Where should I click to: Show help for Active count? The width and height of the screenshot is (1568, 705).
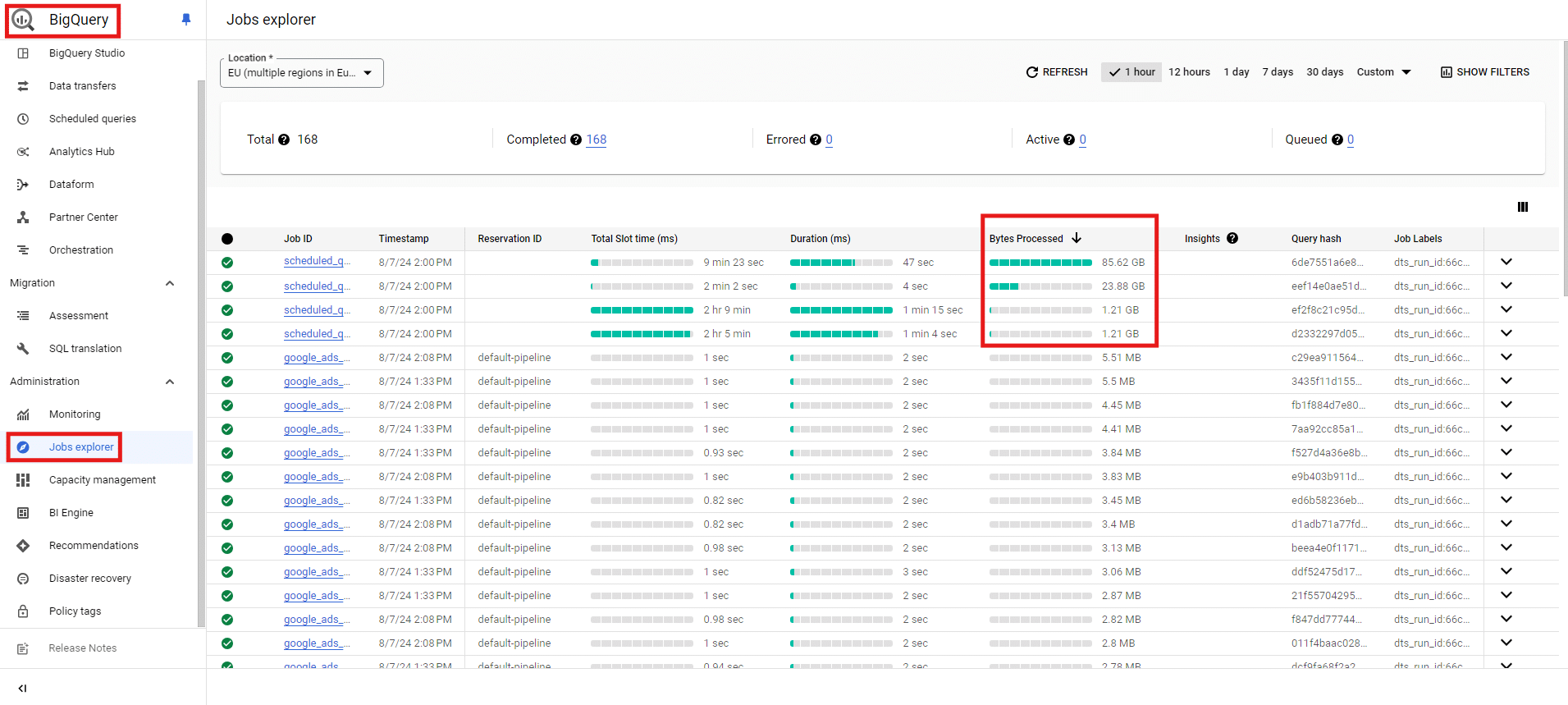coord(1069,140)
